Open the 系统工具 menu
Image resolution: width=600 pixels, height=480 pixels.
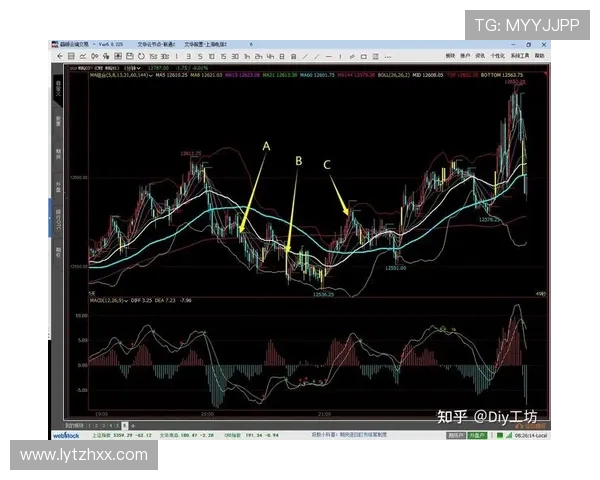tap(517, 57)
